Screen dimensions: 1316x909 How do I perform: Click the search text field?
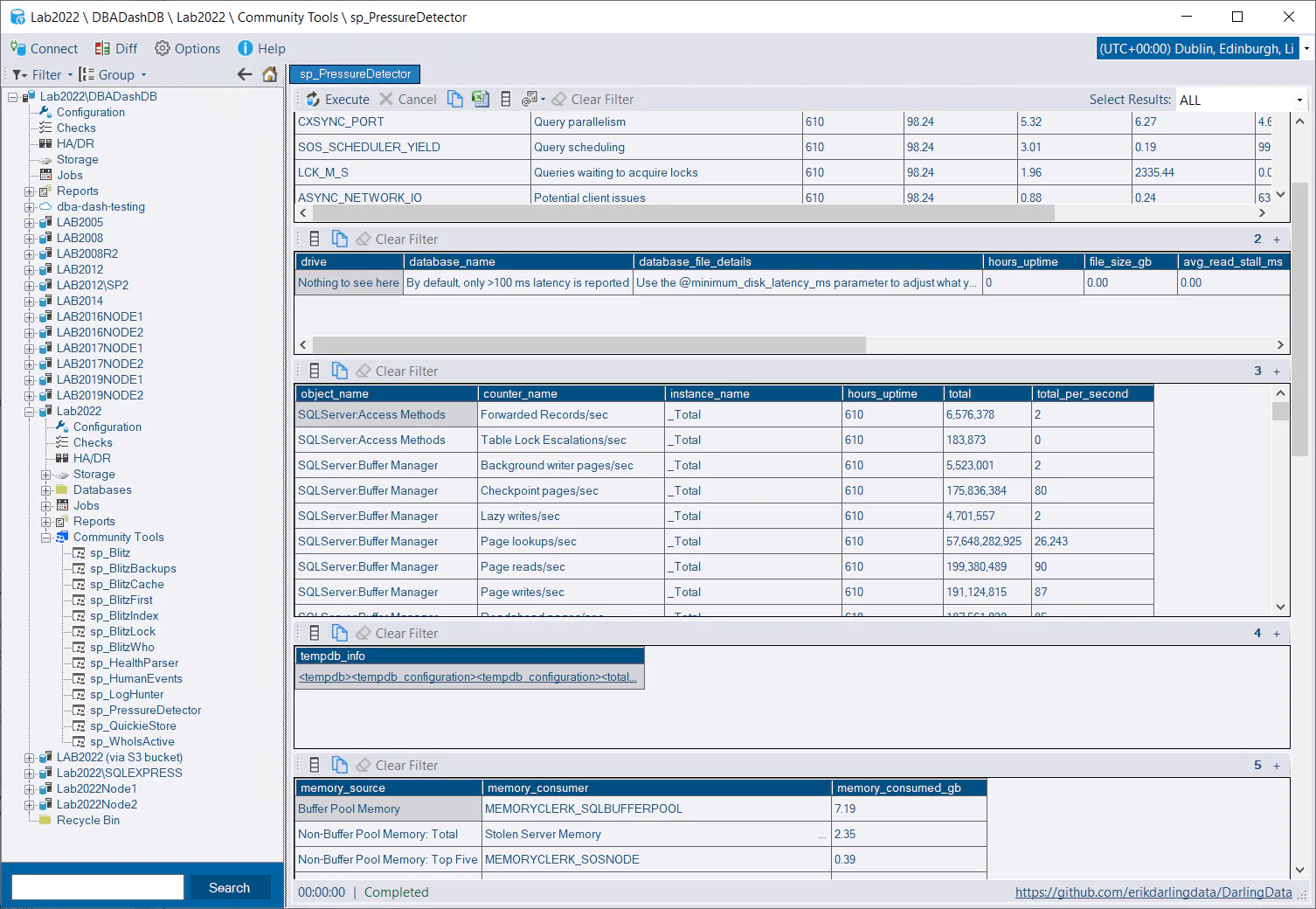[x=98, y=887]
